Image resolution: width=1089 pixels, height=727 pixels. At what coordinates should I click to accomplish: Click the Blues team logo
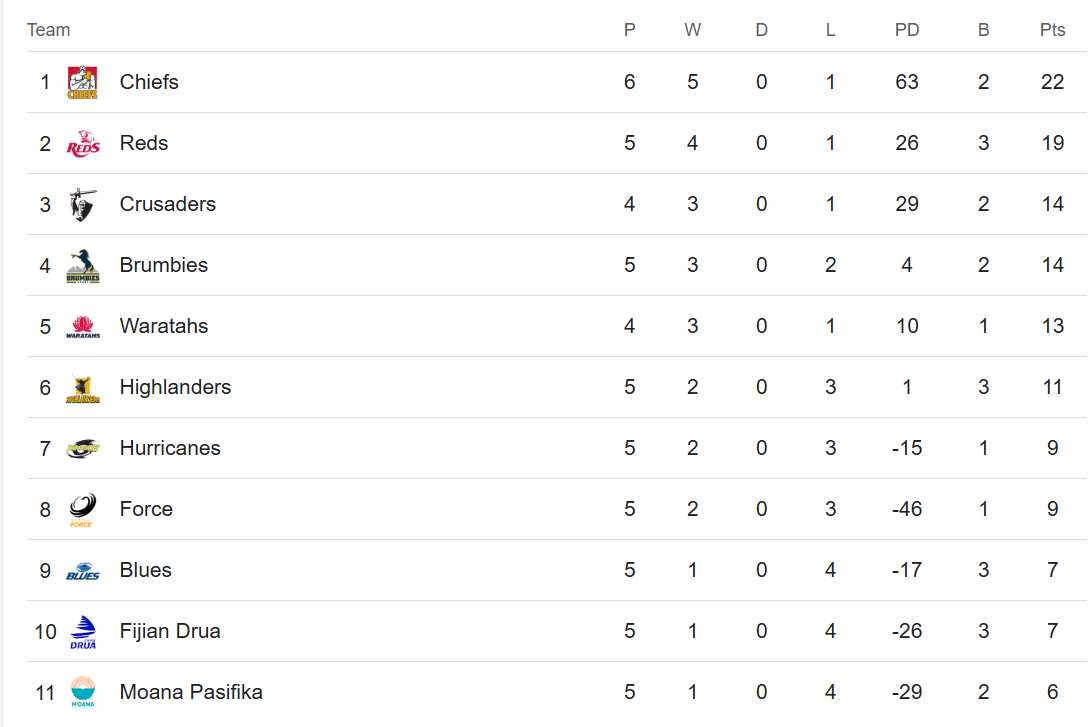(x=82, y=571)
